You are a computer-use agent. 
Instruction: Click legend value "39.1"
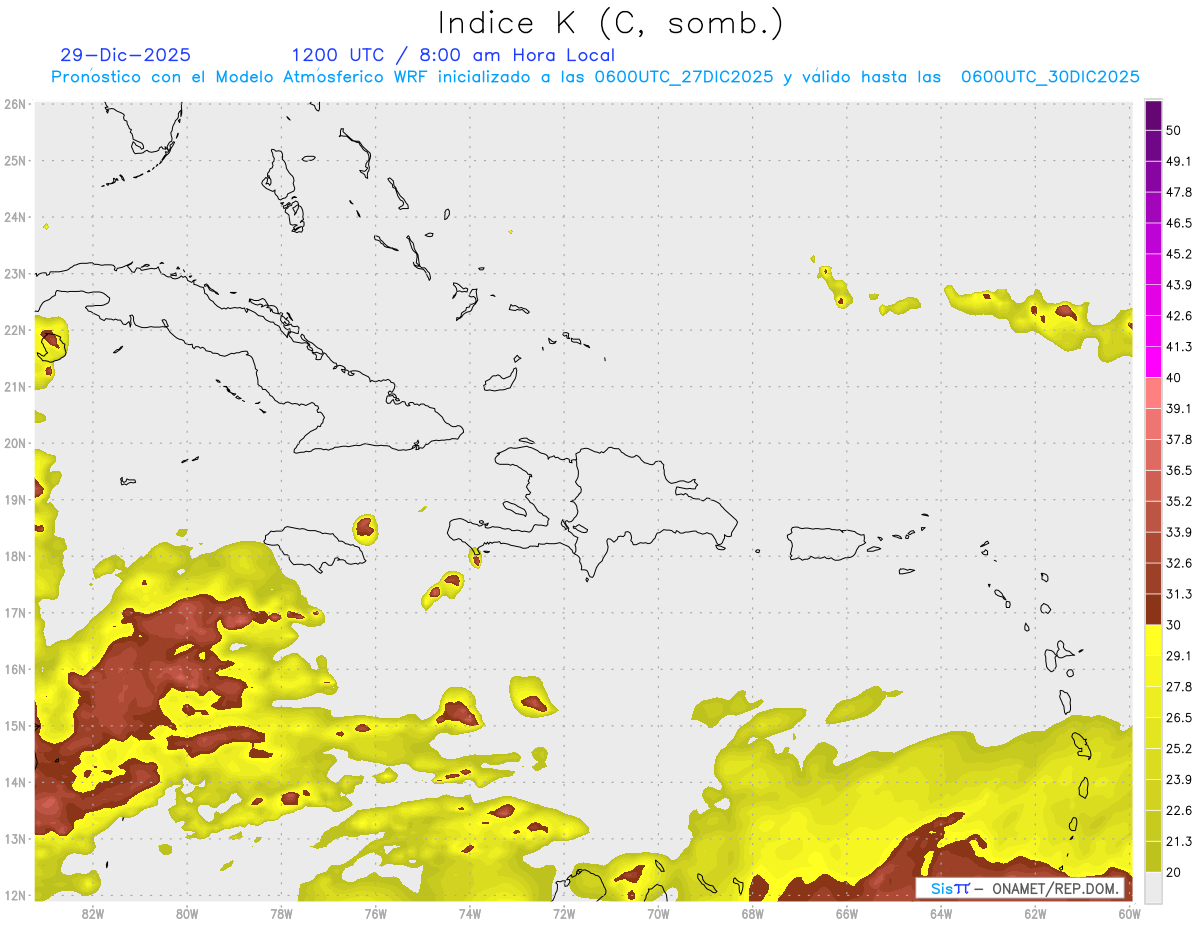coord(1179,408)
